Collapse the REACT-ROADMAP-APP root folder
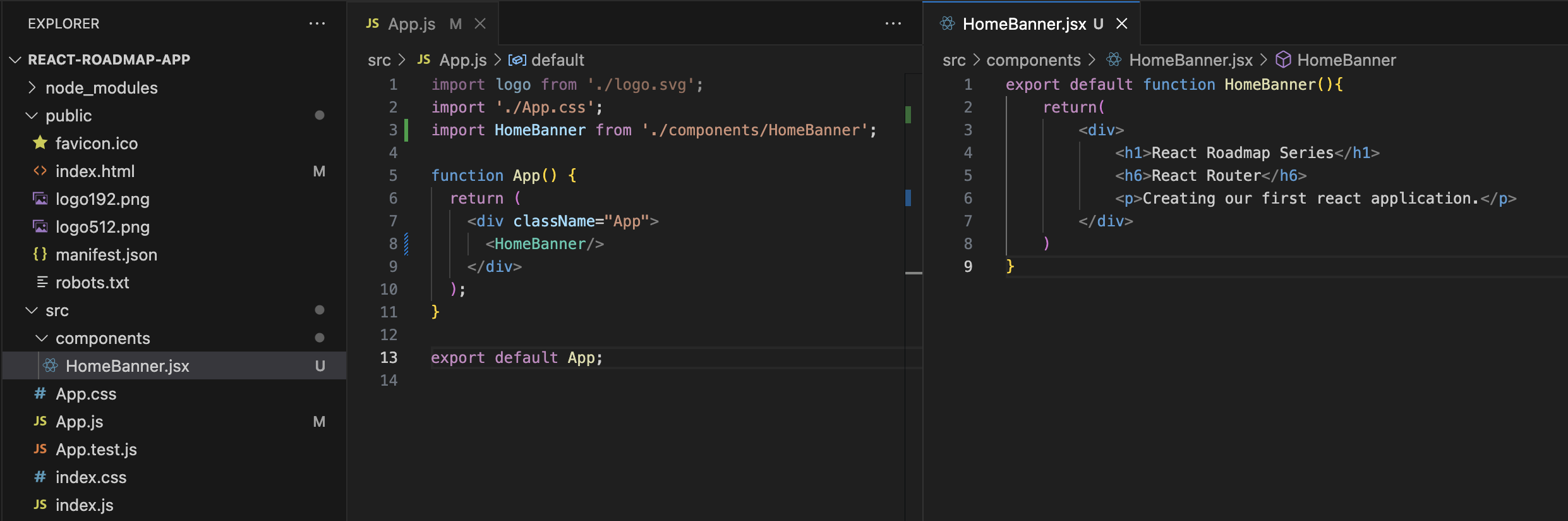This screenshot has height=521, width=1568. click(15, 59)
